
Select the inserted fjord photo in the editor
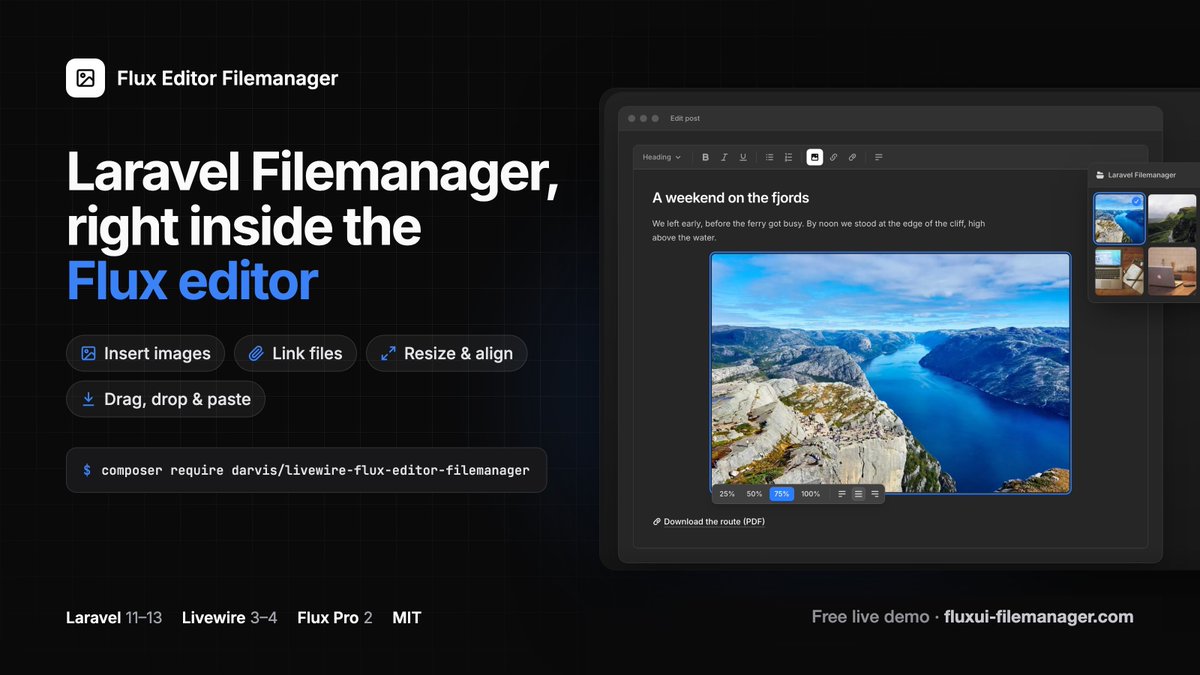tap(890, 373)
